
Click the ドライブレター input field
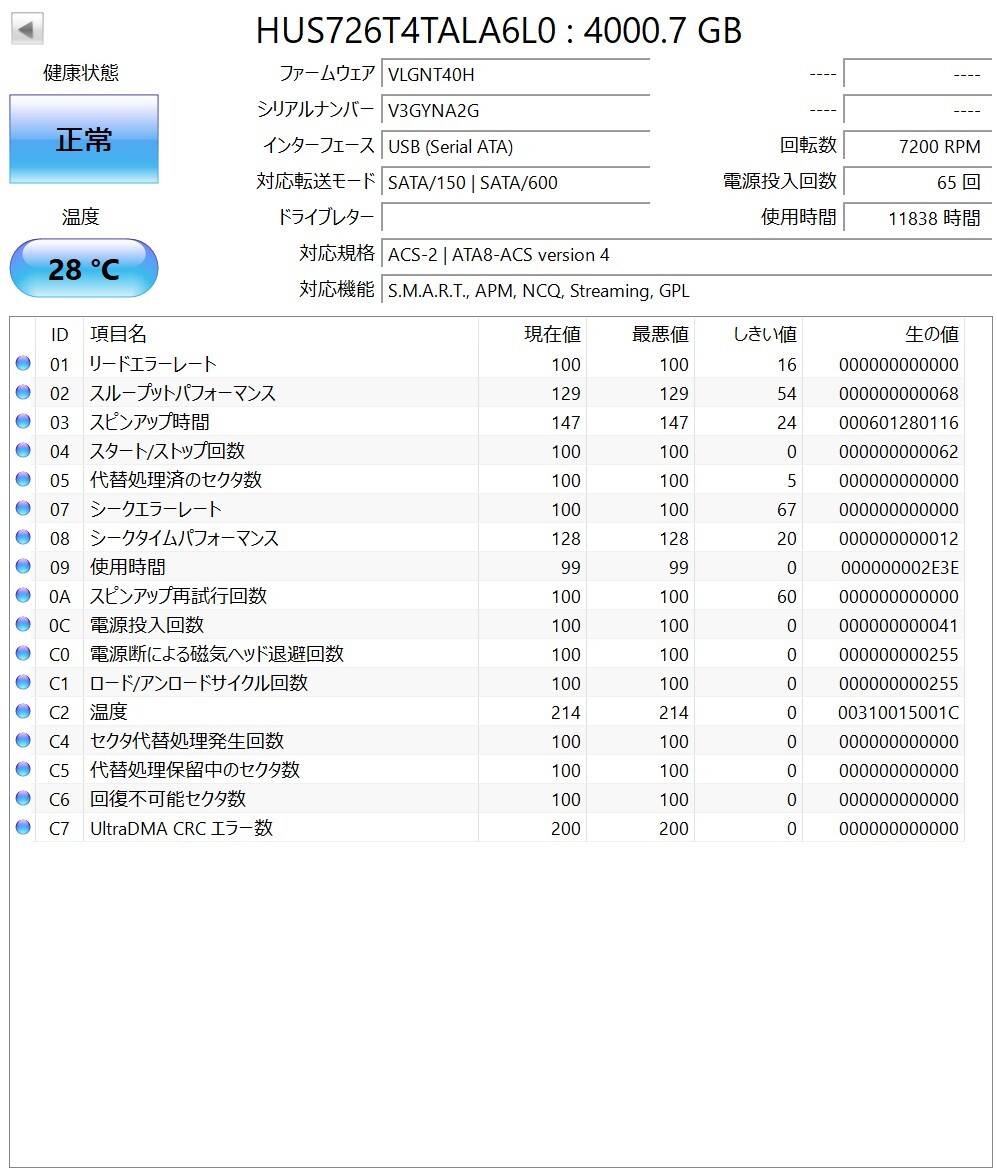click(515, 218)
